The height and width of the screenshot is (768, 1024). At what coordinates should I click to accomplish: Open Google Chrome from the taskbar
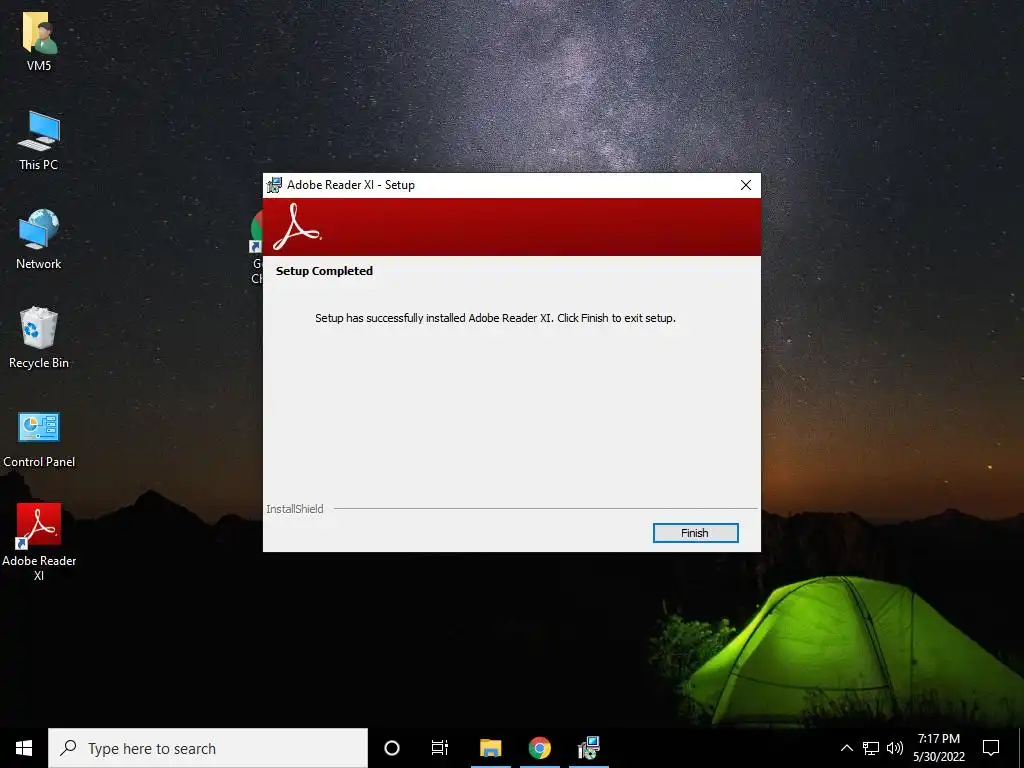[539, 748]
